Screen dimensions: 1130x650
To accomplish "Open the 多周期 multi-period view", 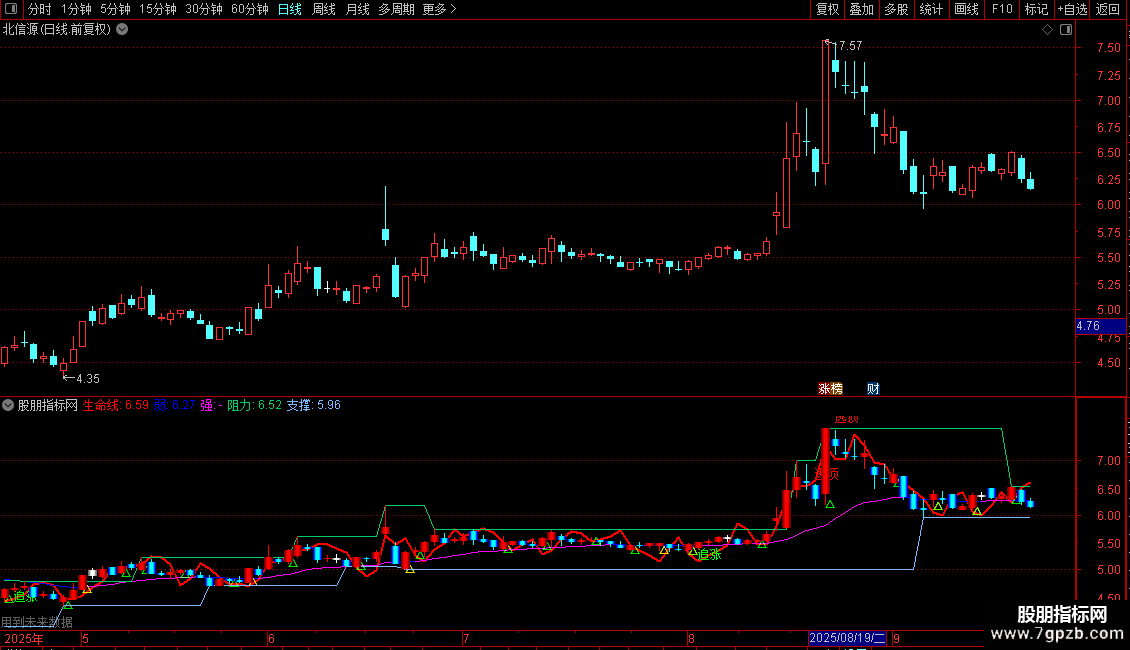I will pos(396,9).
